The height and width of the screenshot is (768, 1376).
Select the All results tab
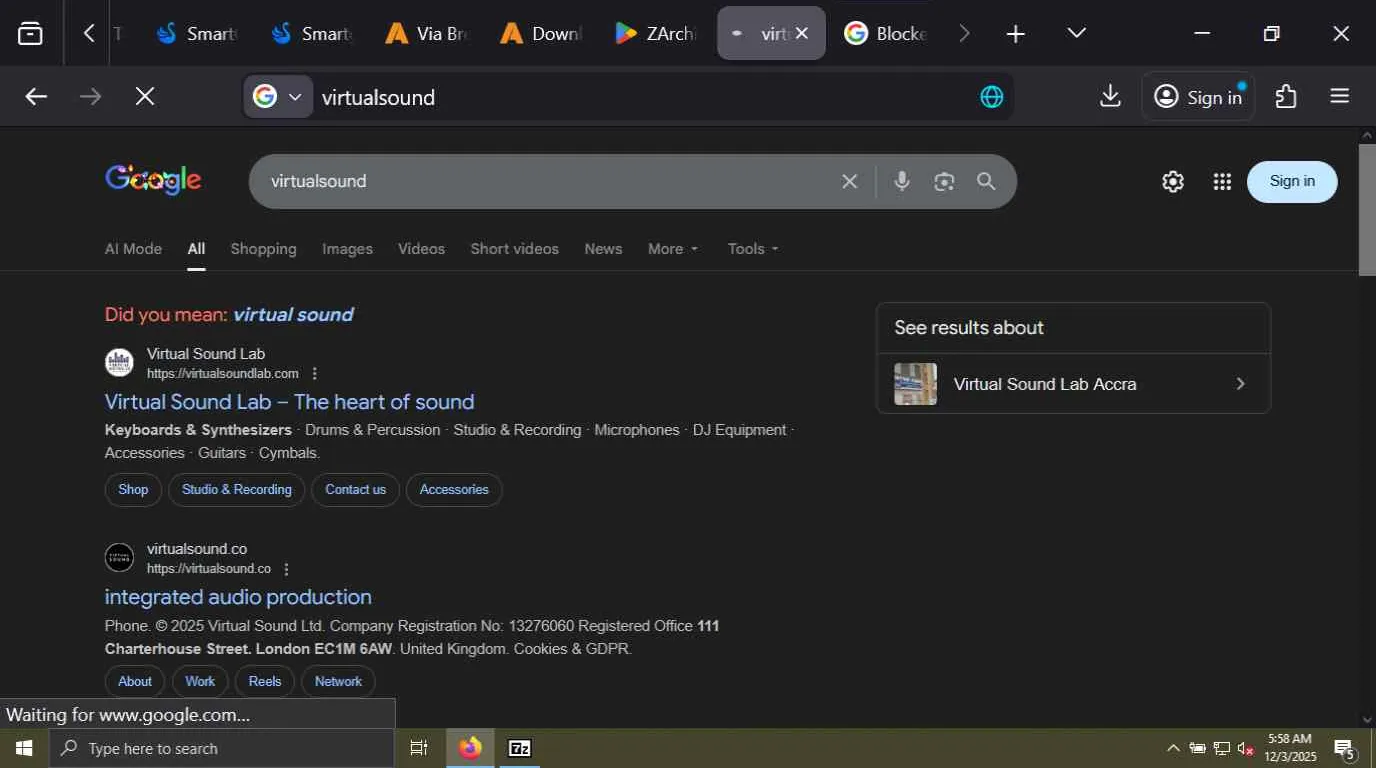coord(196,249)
